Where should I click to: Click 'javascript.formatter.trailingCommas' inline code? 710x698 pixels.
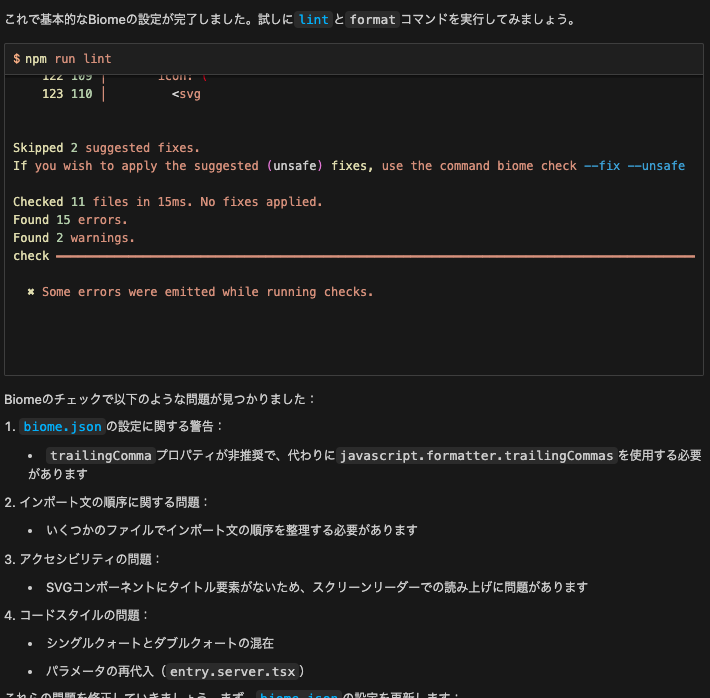476,456
